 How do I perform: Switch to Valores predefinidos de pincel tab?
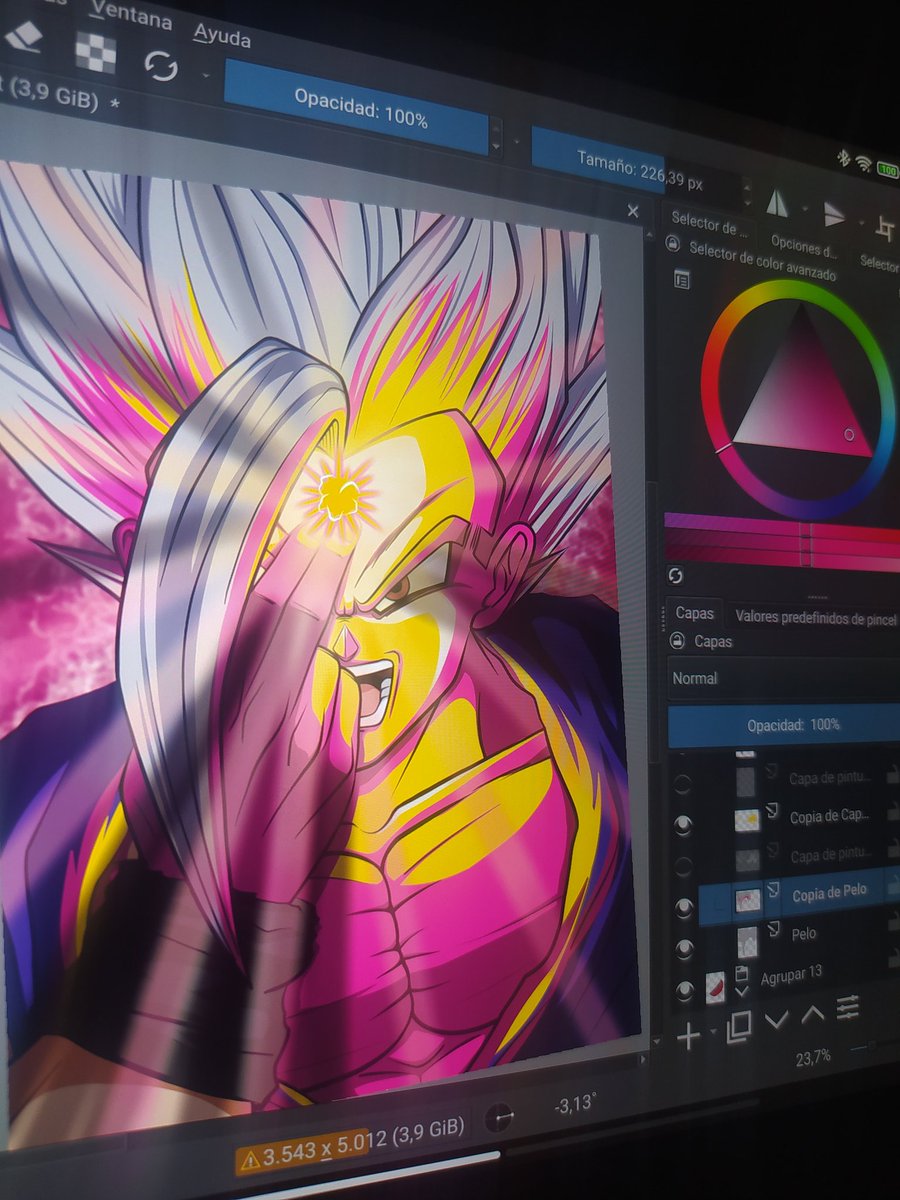click(x=815, y=617)
